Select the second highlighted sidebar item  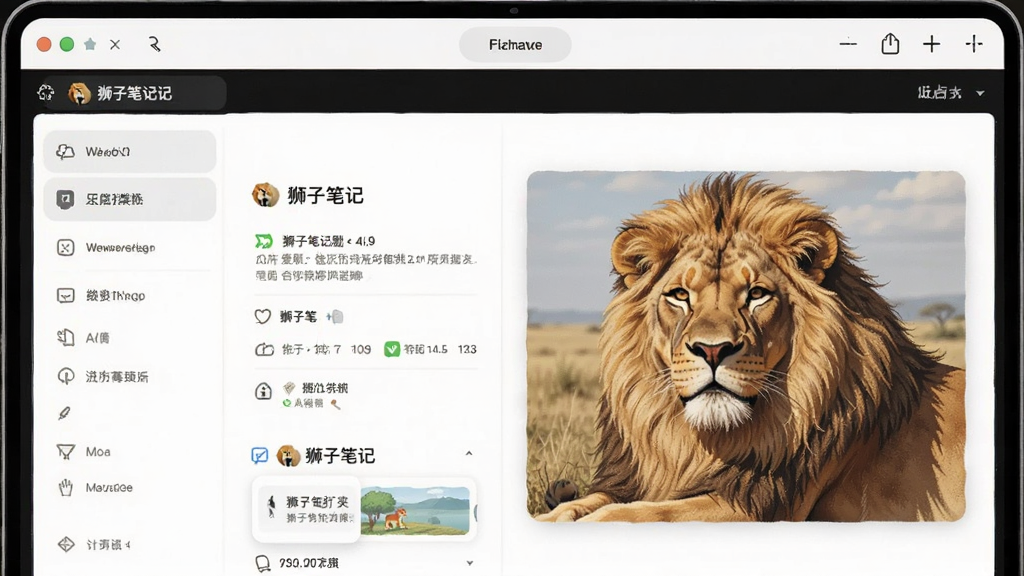point(130,199)
